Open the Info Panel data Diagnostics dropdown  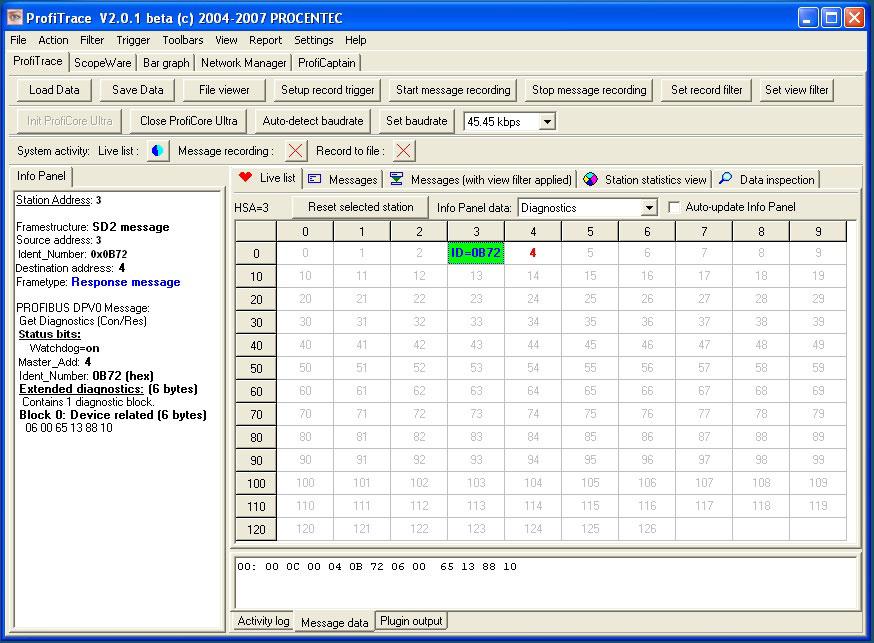pos(649,208)
